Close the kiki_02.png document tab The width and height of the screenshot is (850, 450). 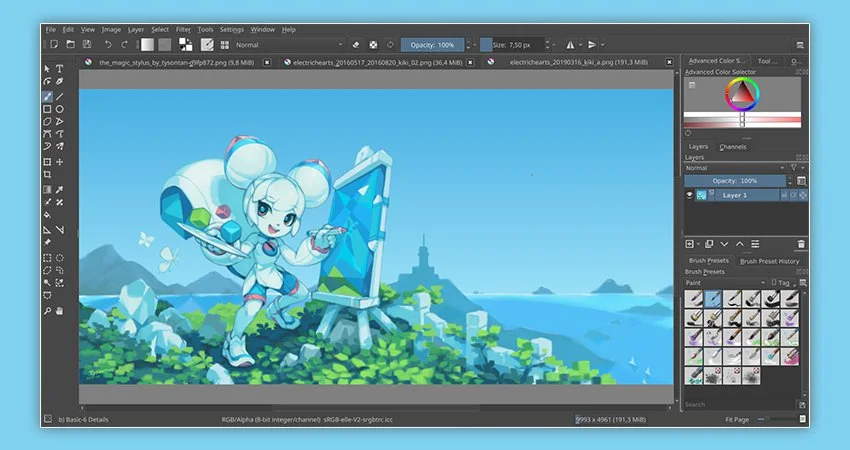(x=470, y=62)
